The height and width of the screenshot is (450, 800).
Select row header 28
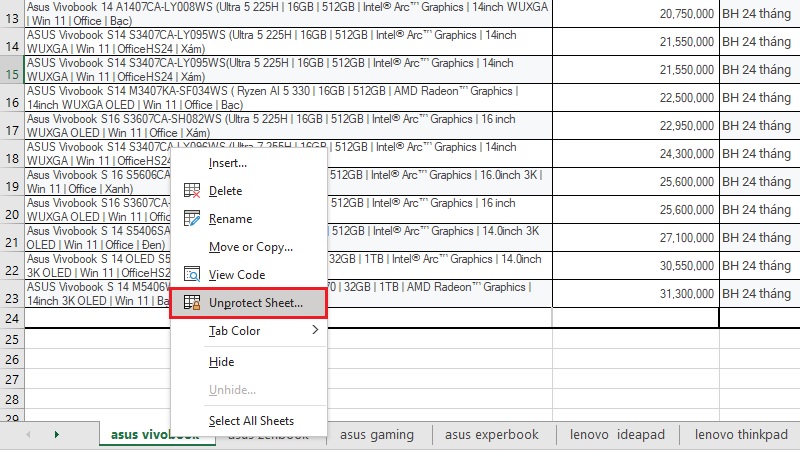tap(12, 399)
